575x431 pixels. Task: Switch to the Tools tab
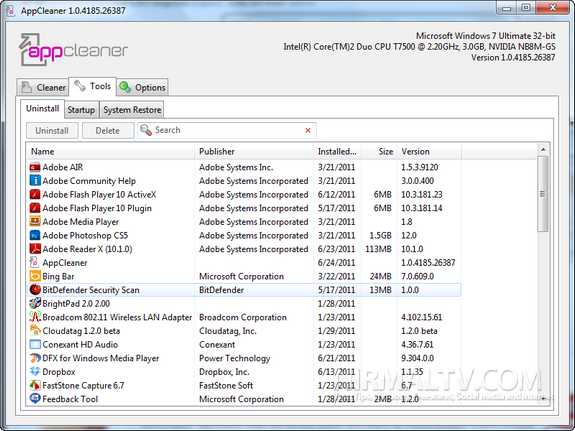click(92, 86)
